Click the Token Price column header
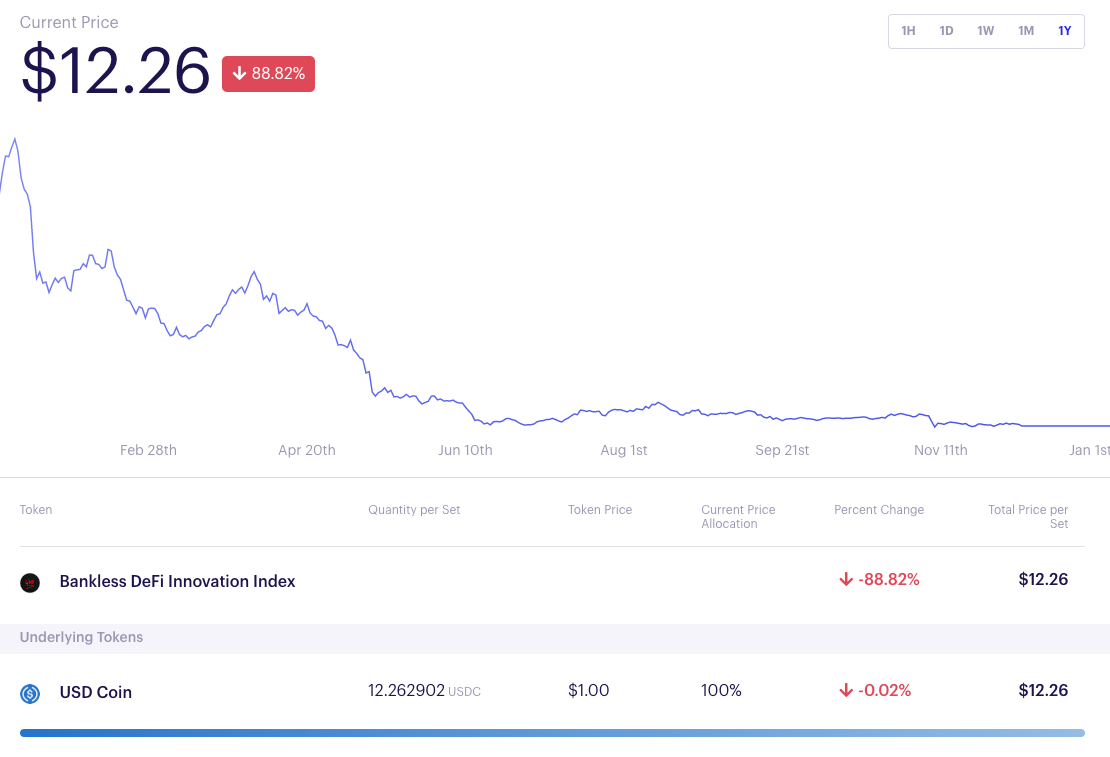This screenshot has width=1110, height=757. [x=600, y=510]
